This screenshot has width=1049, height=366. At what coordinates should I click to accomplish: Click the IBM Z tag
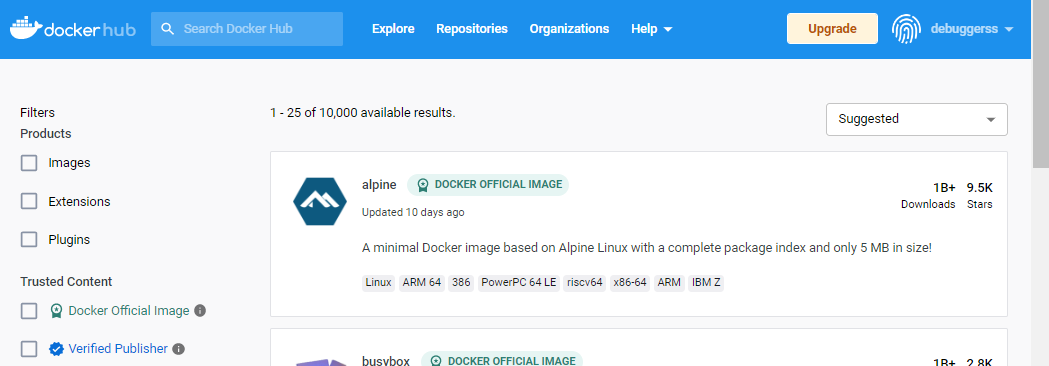tap(706, 282)
